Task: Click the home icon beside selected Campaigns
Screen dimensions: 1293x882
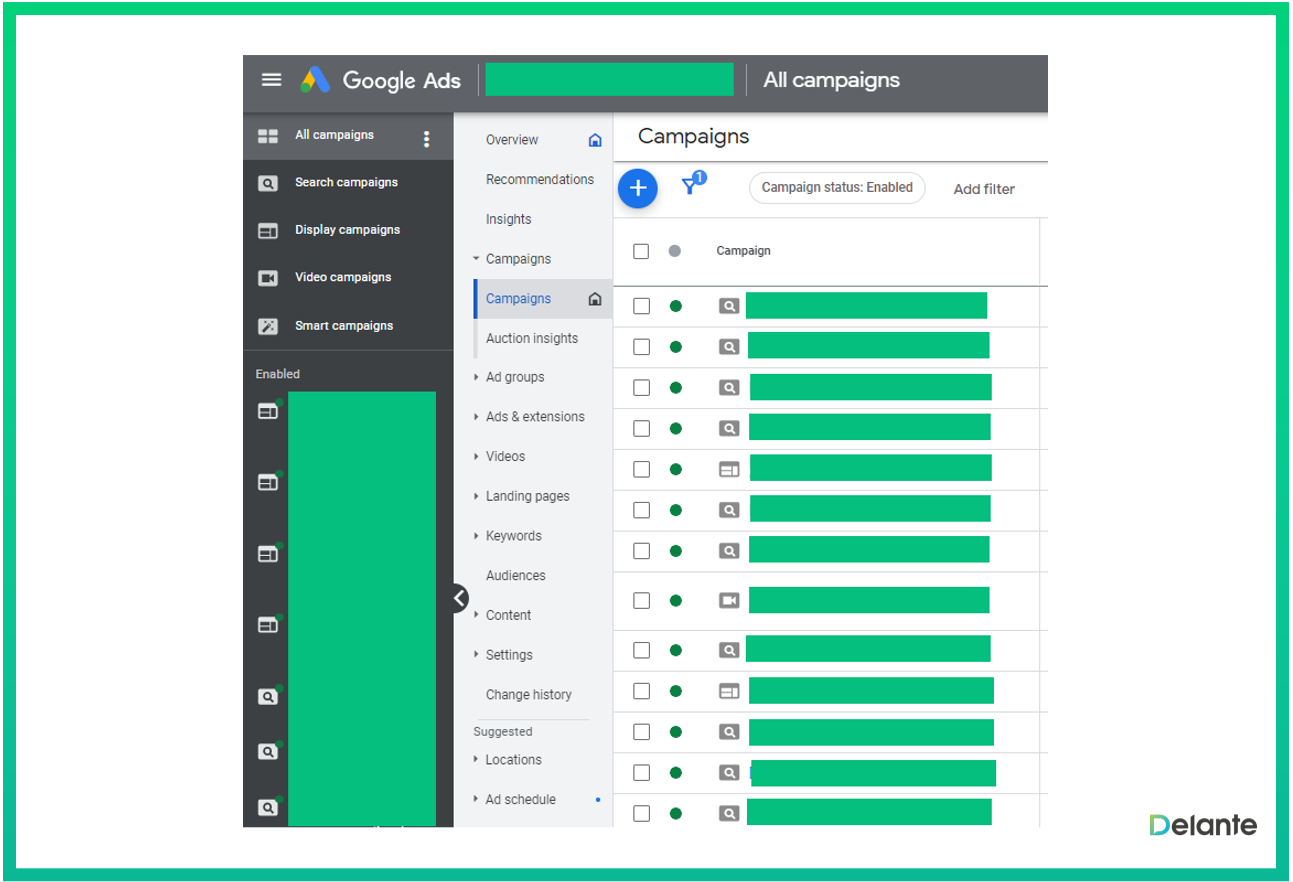Action: click(x=595, y=299)
